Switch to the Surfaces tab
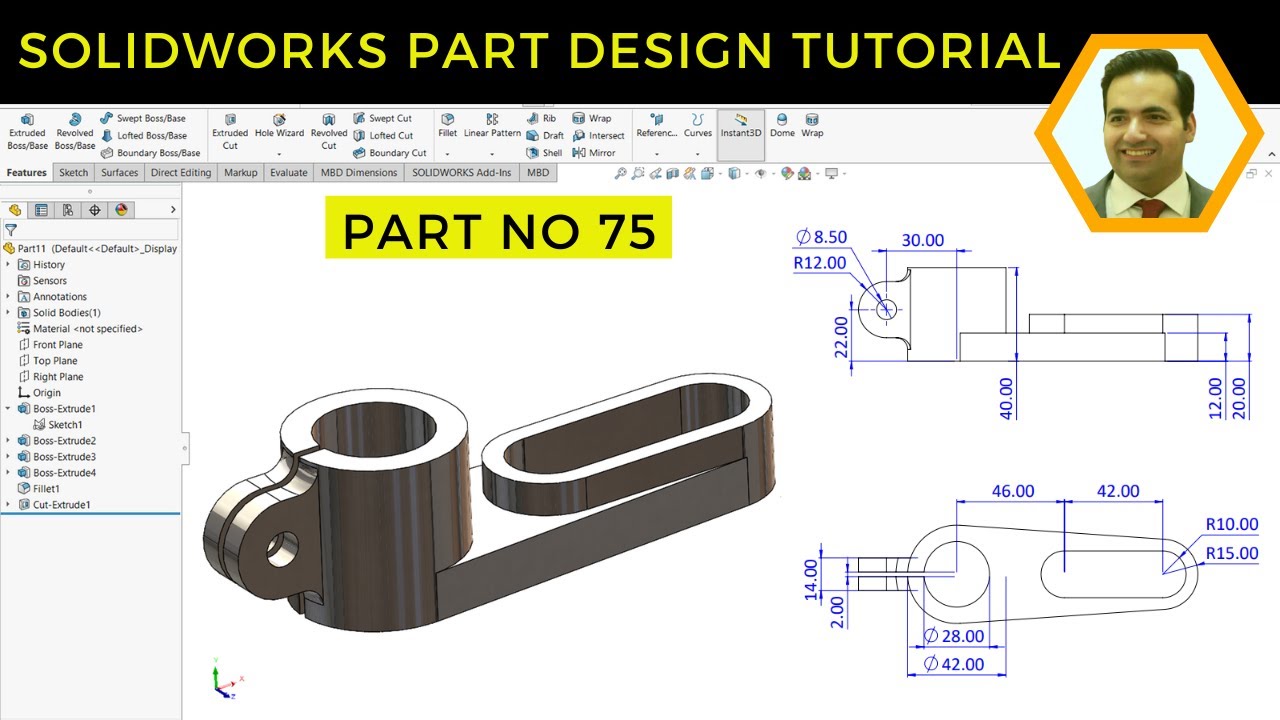This screenshot has height=720, width=1280. [119, 173]
